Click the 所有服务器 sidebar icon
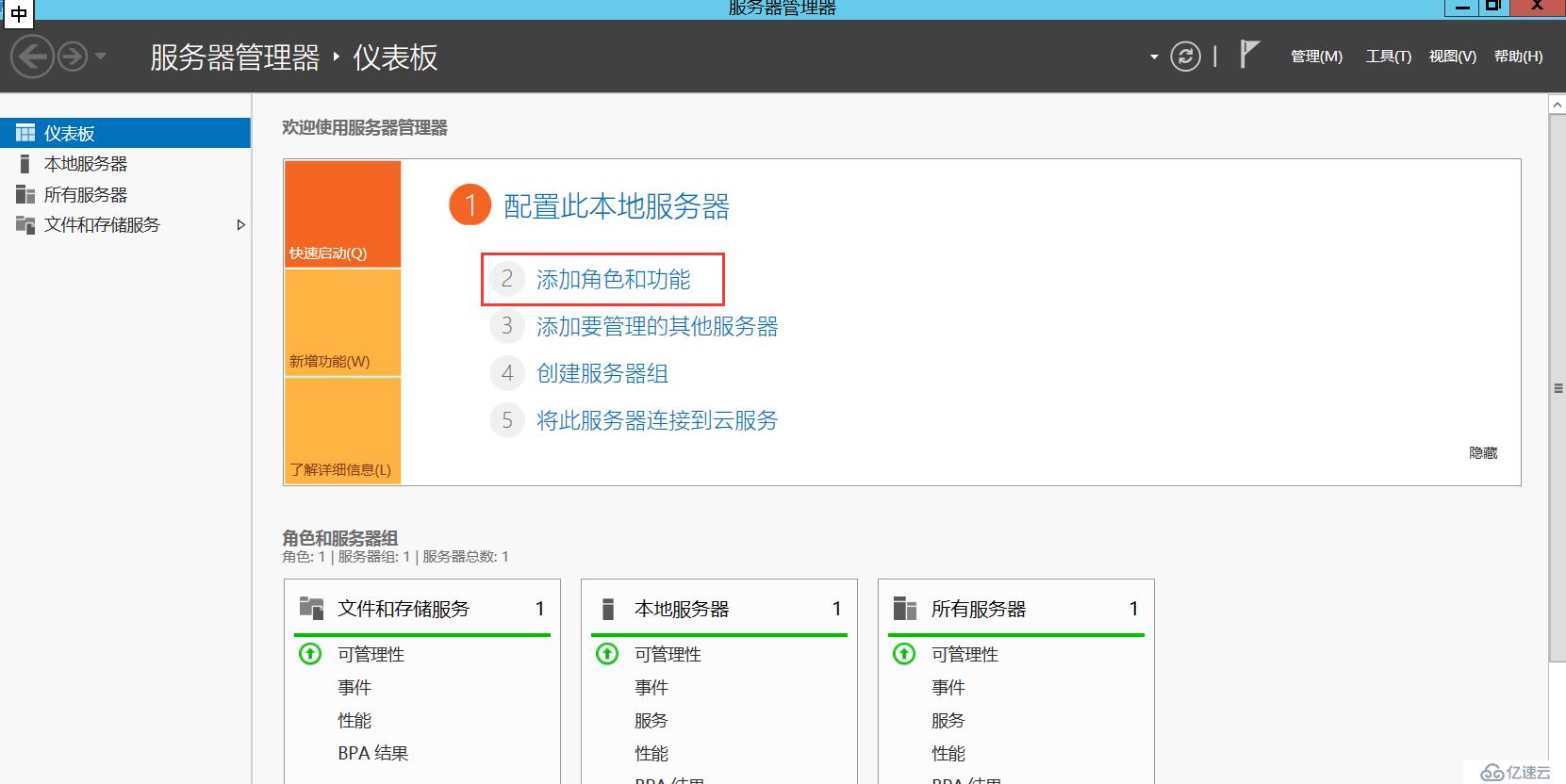The width and height of the screenshot is (1566, 784). tap(25, 194)
